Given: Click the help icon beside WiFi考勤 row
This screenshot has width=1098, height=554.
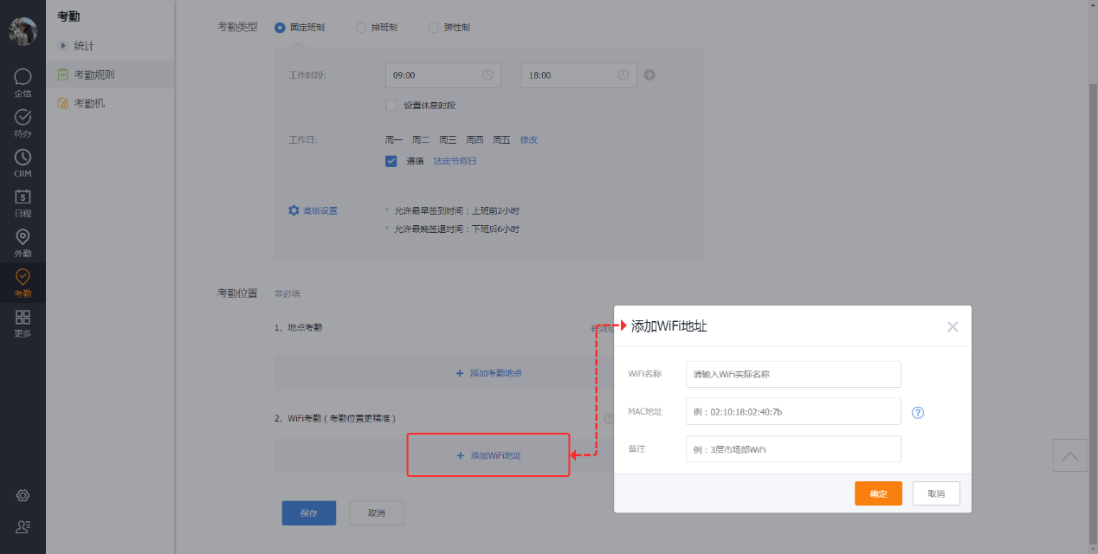Looking at the screenshot, I should point(608,418).
